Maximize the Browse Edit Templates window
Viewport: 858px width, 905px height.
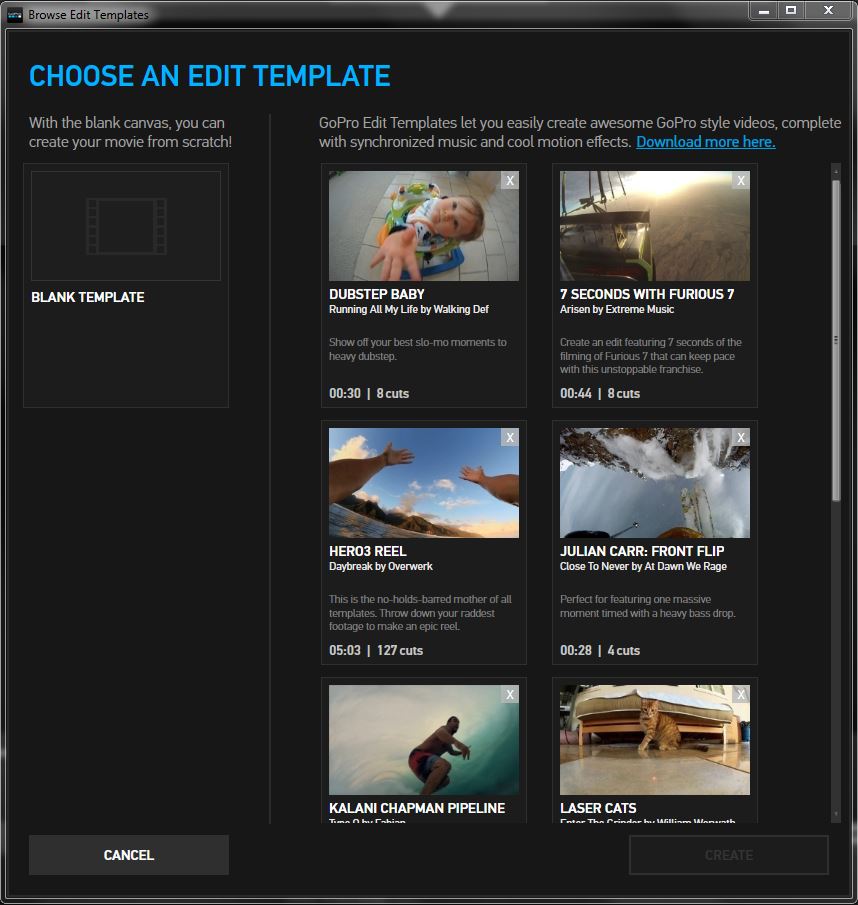click(x=791, y=11)
